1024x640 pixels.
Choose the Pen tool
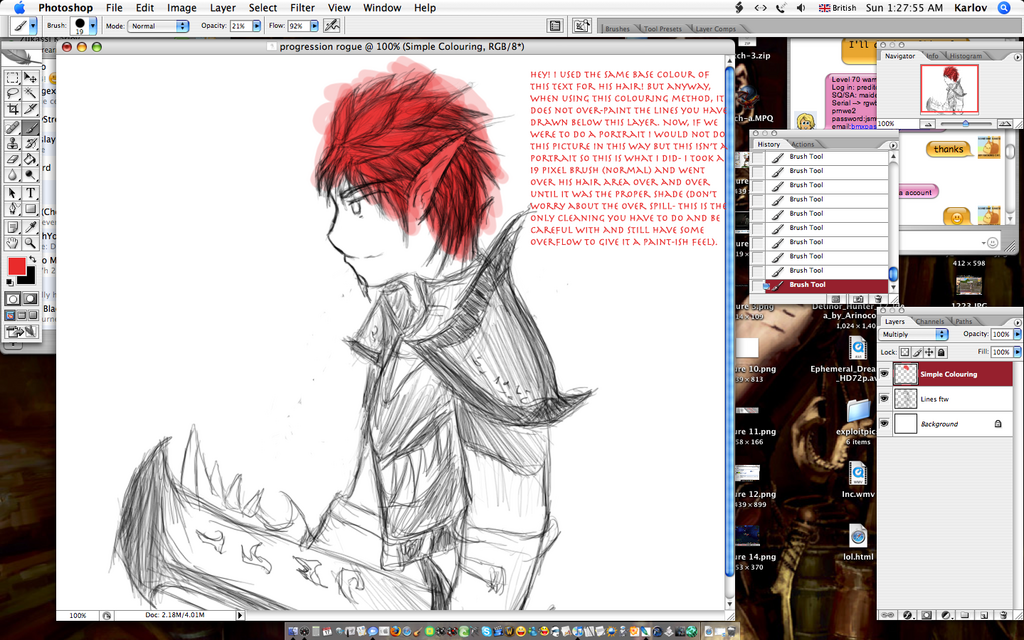[x=12, y=209]
